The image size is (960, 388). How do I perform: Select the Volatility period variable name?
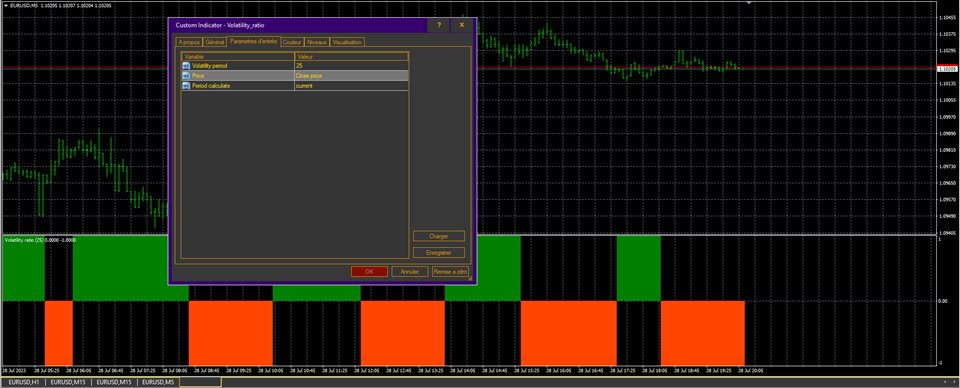[209, 65]
